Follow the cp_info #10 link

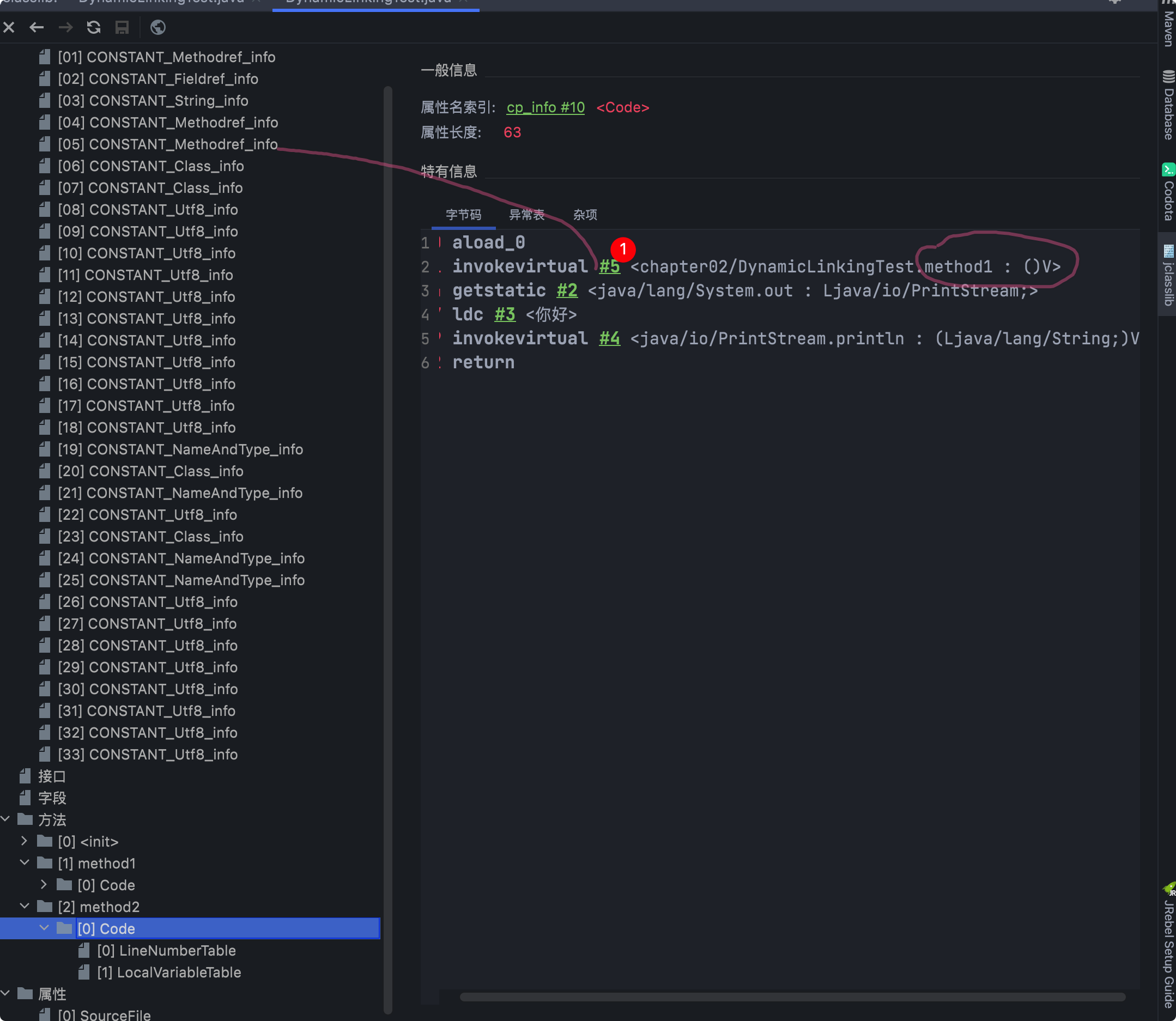[x=545, y=107]
